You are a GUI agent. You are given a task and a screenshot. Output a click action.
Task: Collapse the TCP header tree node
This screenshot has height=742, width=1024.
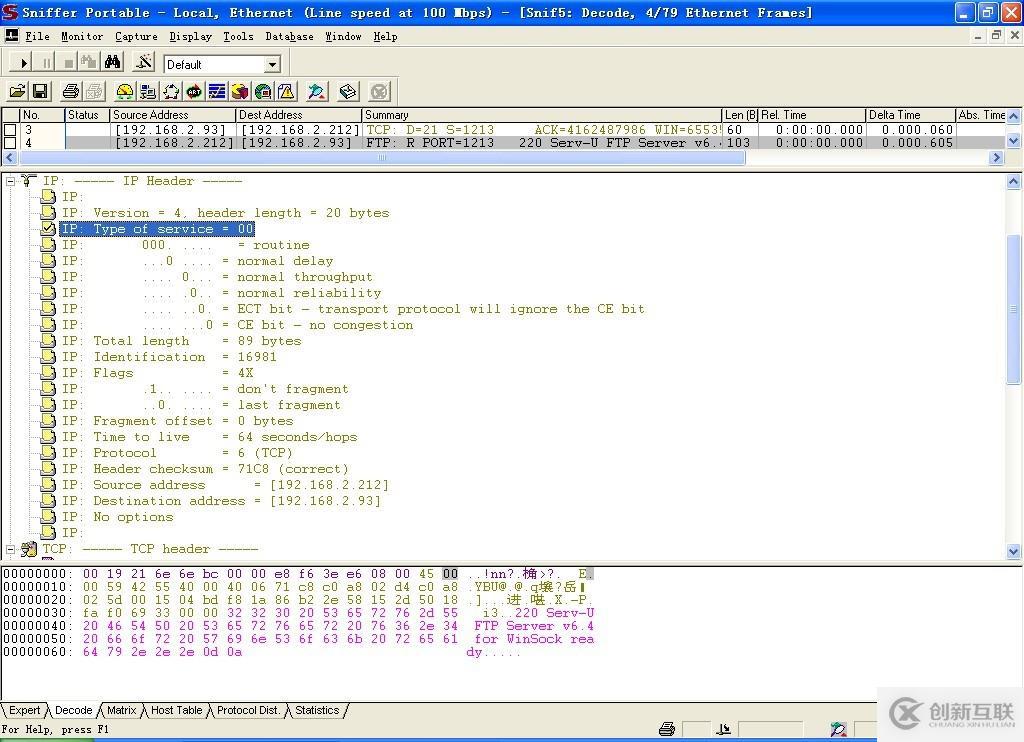(11, 549)
